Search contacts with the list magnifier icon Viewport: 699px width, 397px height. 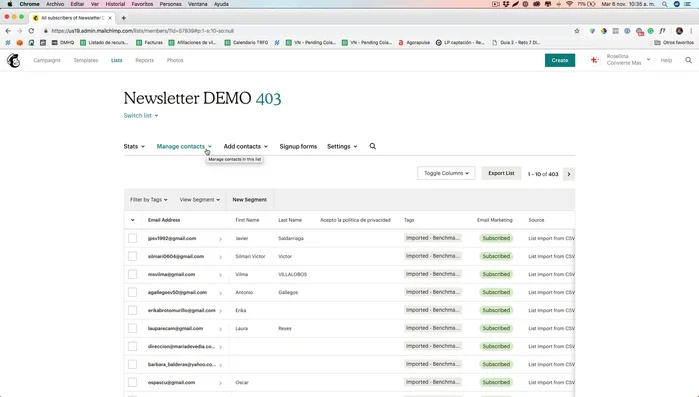coord(373,146)
